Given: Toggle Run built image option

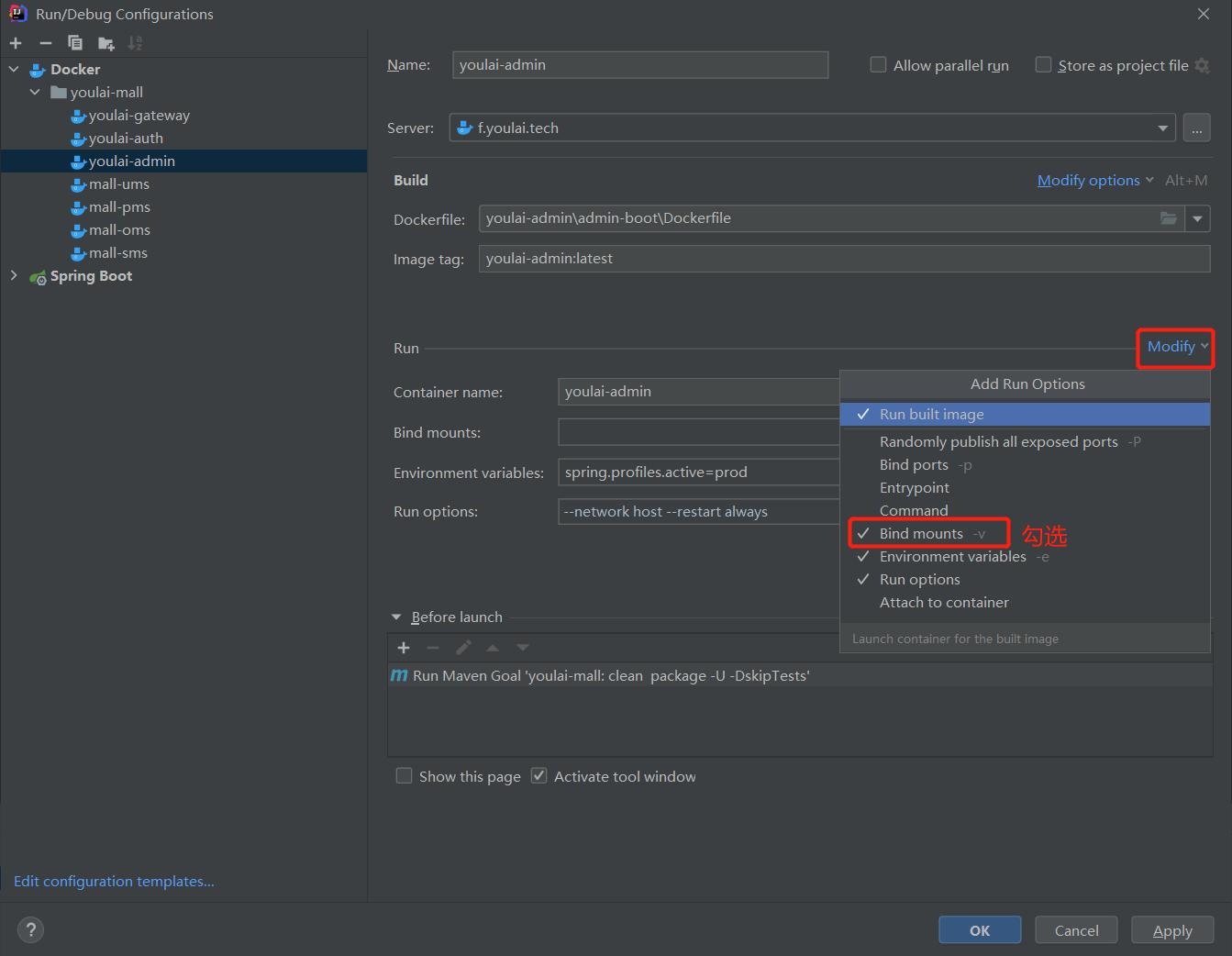Looking at the screenshot, I should pos(1025,415).
